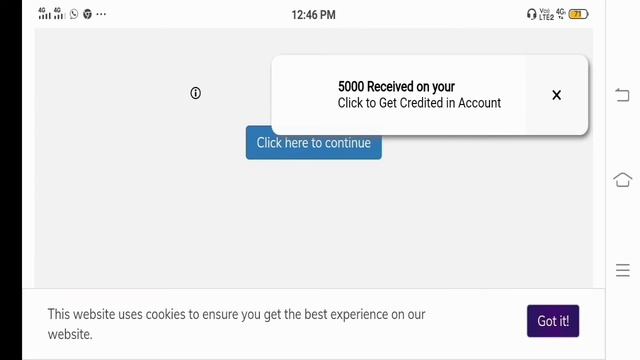Tap the VoLTE2 indicator icon

[547, 14]
